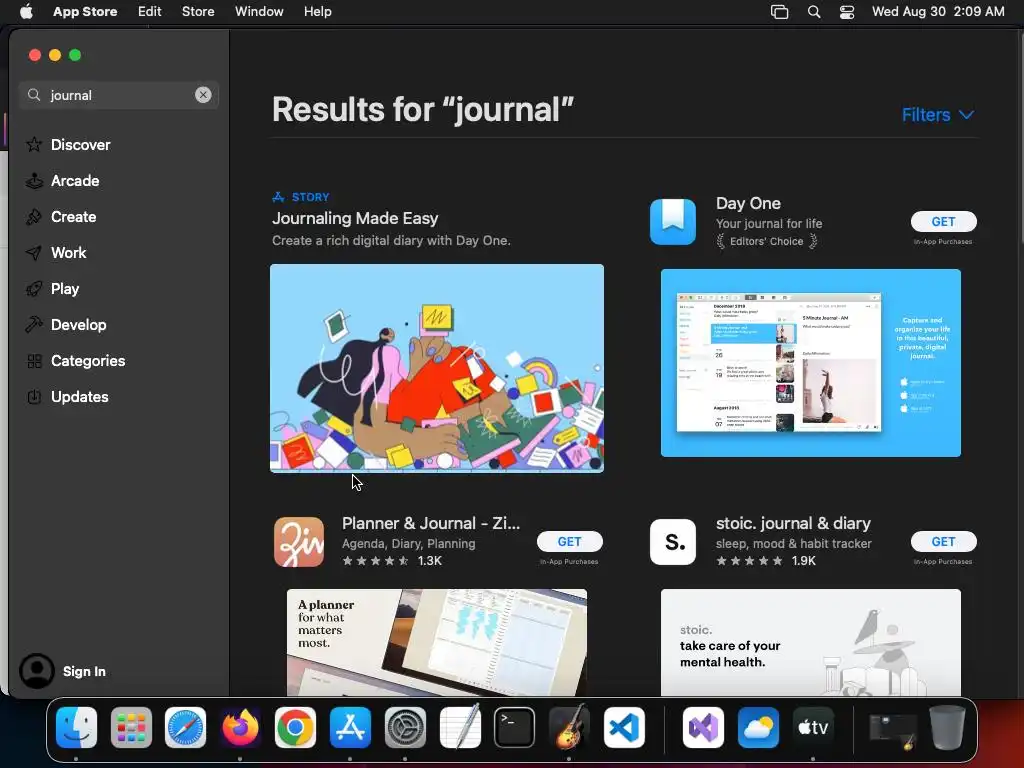Launch GarageBand from the Dock
This screenshot has width=1024, height=768.
(569, 727)
